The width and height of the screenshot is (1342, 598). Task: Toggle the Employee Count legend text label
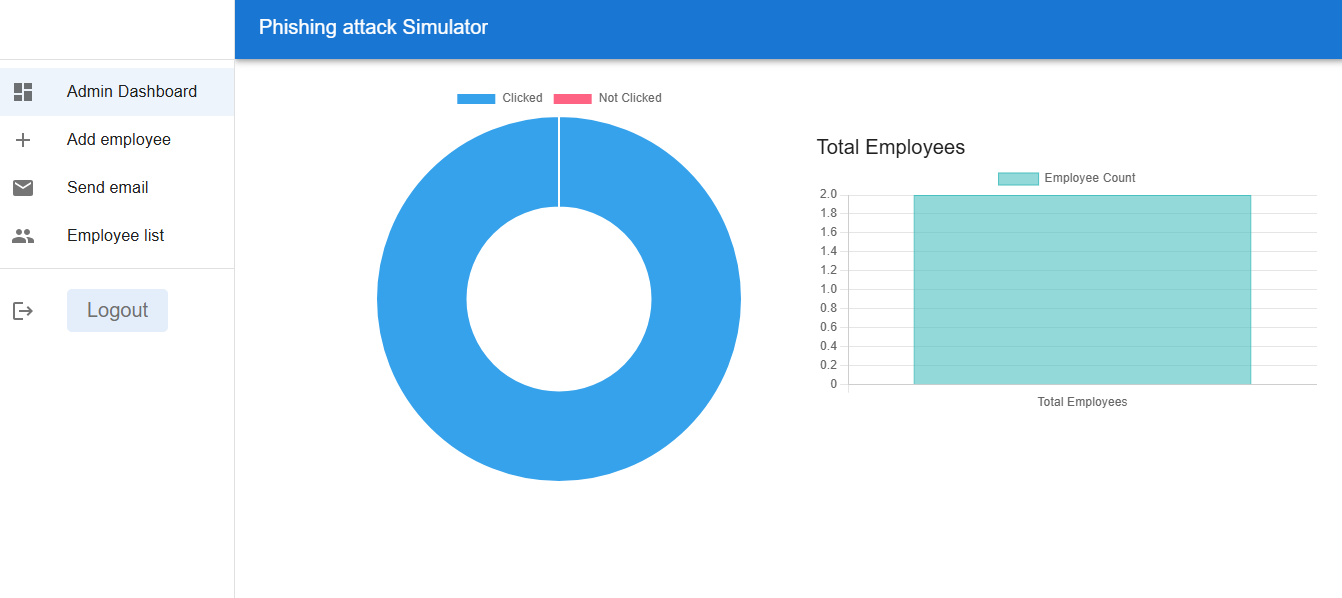coord(1090,178)
